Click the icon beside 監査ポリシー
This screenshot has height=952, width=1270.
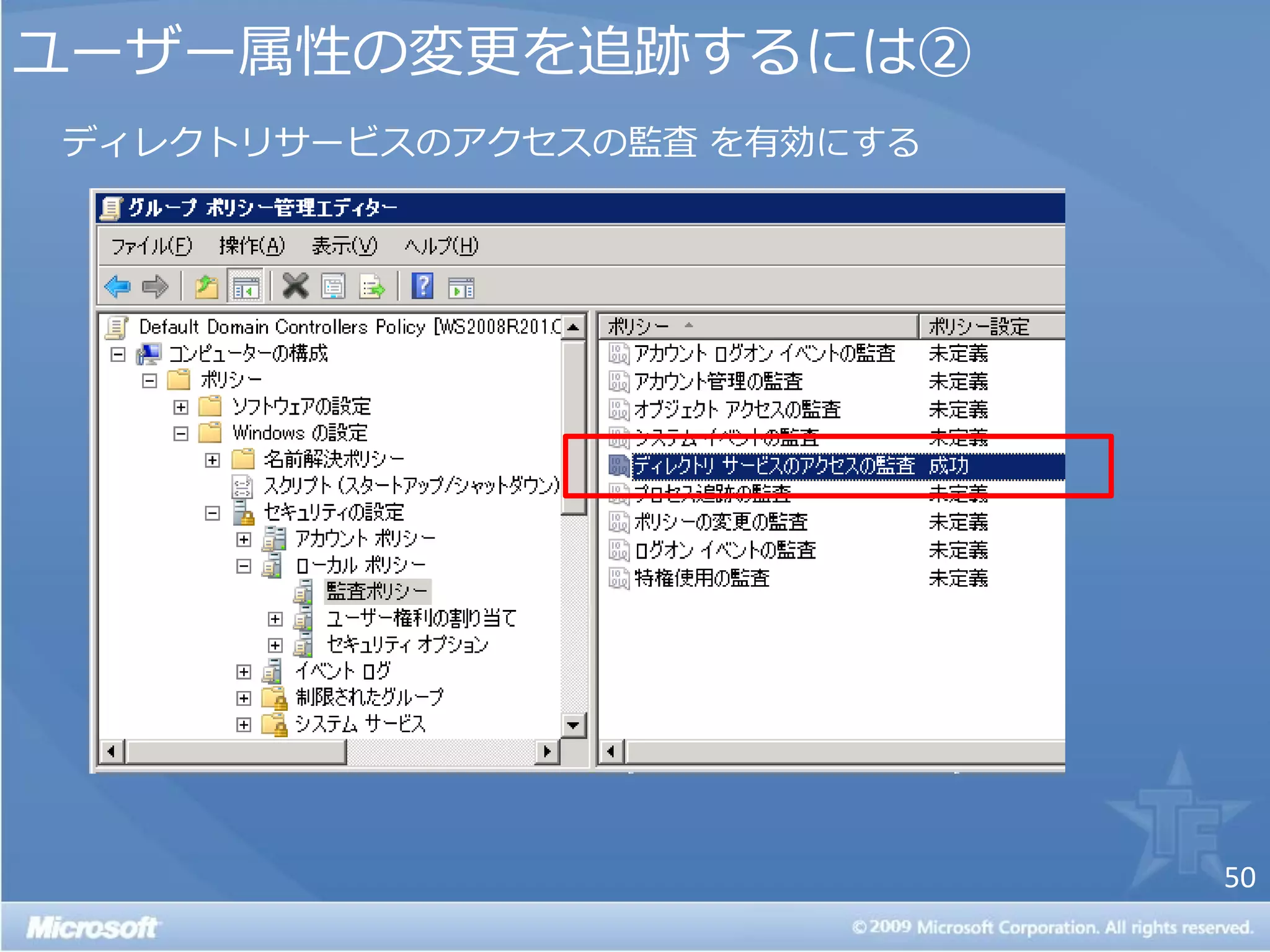303,591
